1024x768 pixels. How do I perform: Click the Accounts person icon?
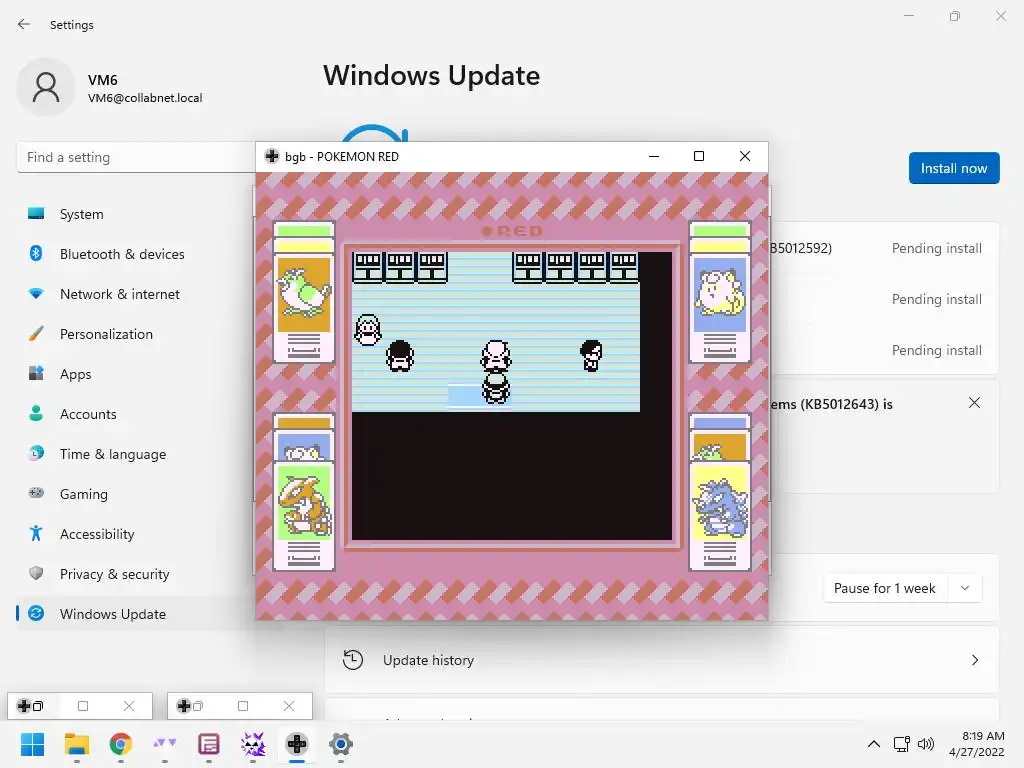[36, 413]
